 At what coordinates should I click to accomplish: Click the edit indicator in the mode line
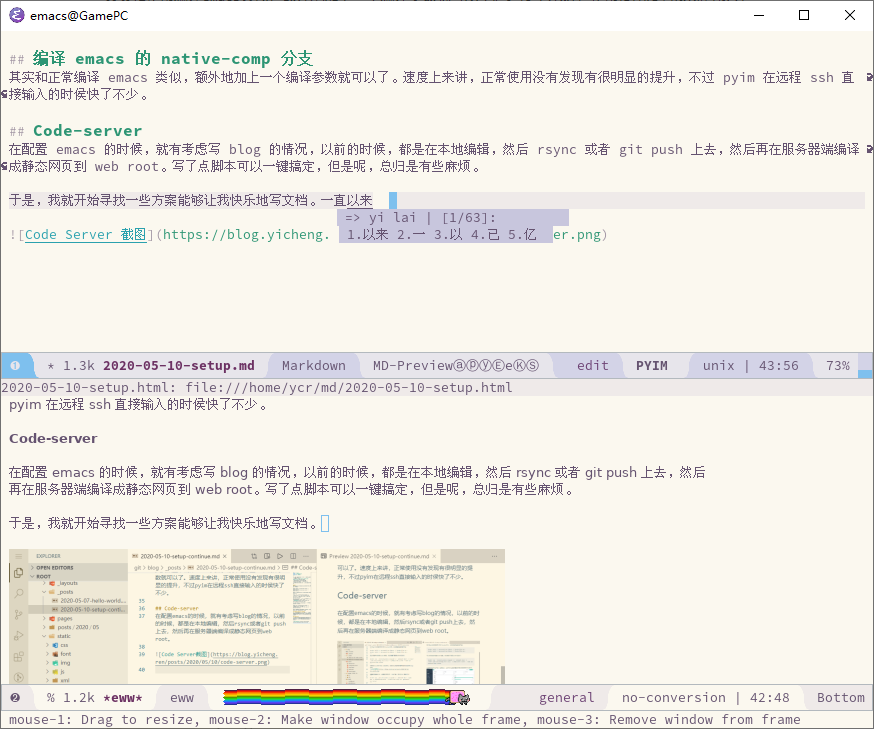pyautogui.click(x=592, y=365)
